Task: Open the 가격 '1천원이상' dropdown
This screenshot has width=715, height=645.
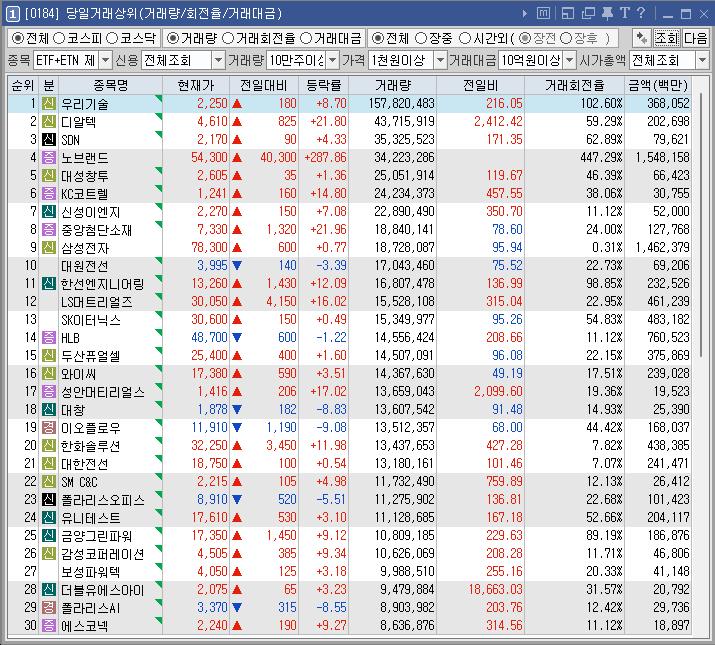Action: (440, 60)
